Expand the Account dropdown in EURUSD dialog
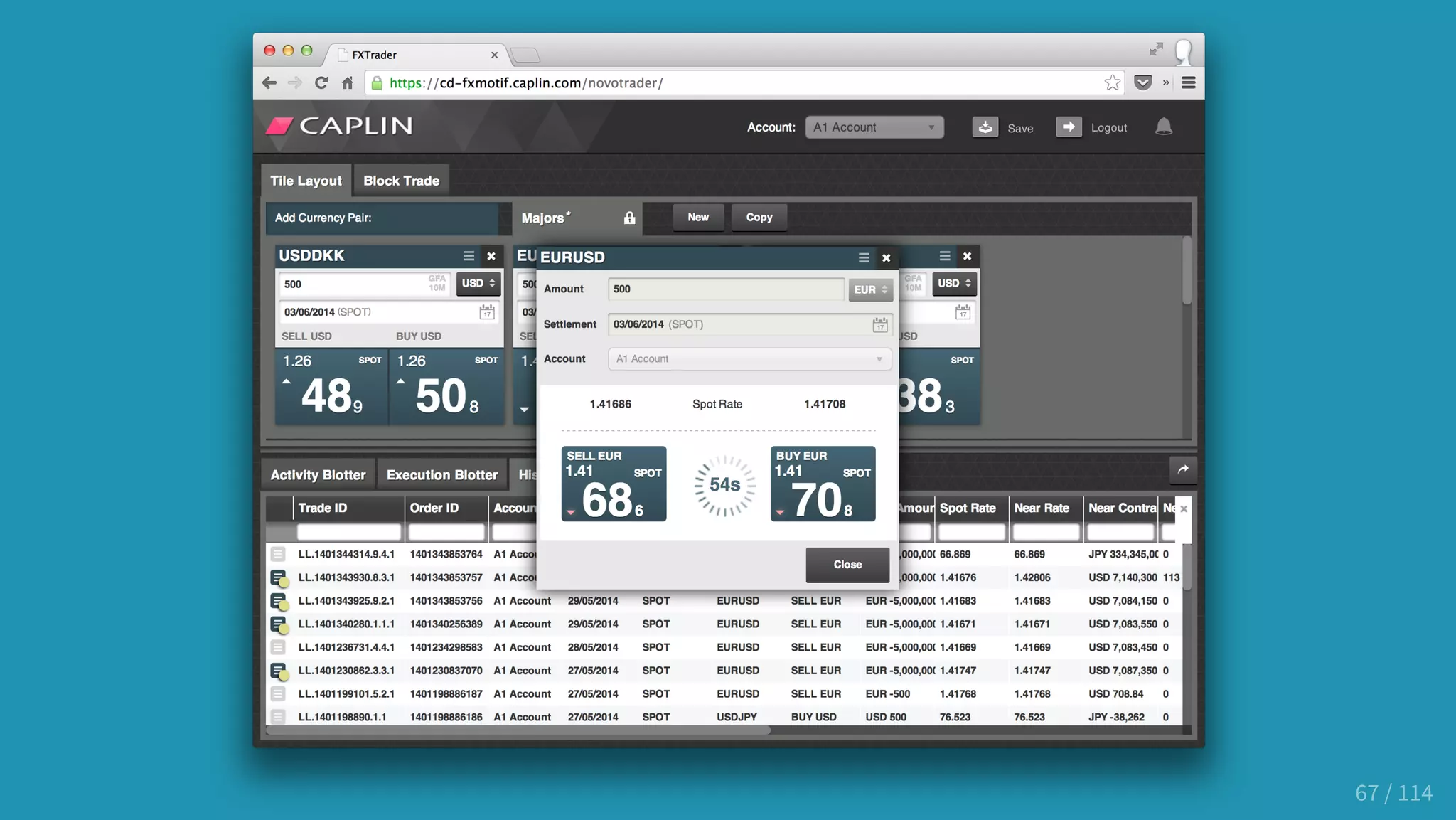 click(x=749, y=359)
